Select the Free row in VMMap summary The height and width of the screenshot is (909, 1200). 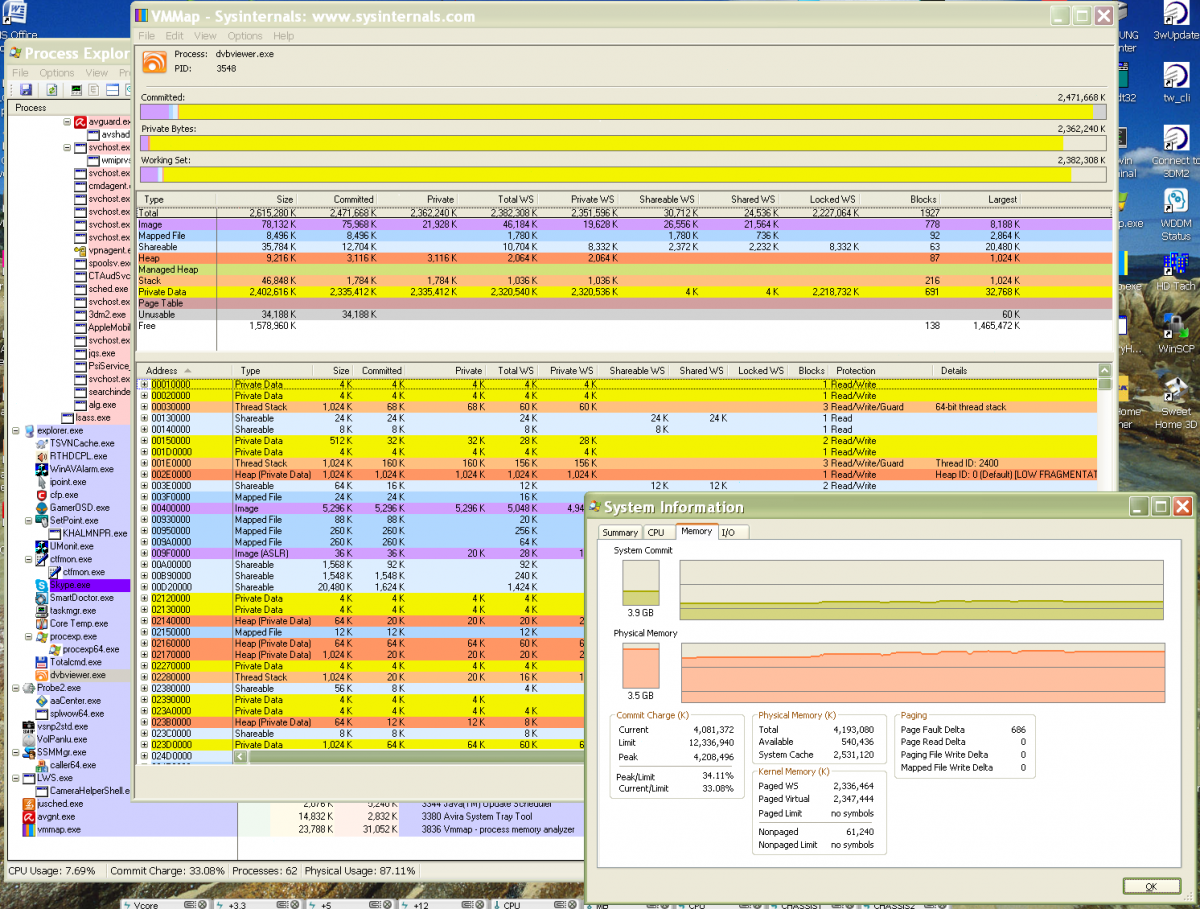tap(623, 325)
